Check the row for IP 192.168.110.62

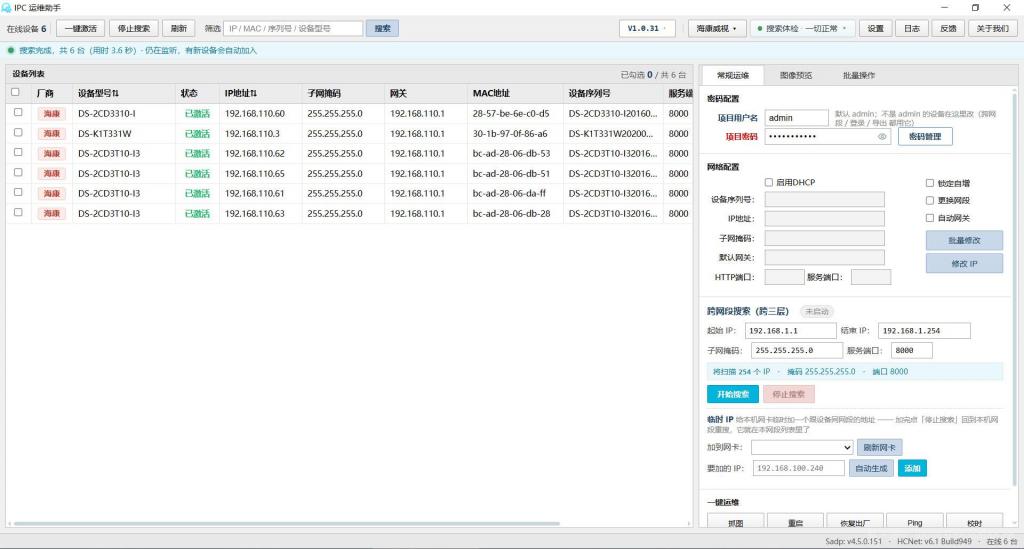coord(18,152)
